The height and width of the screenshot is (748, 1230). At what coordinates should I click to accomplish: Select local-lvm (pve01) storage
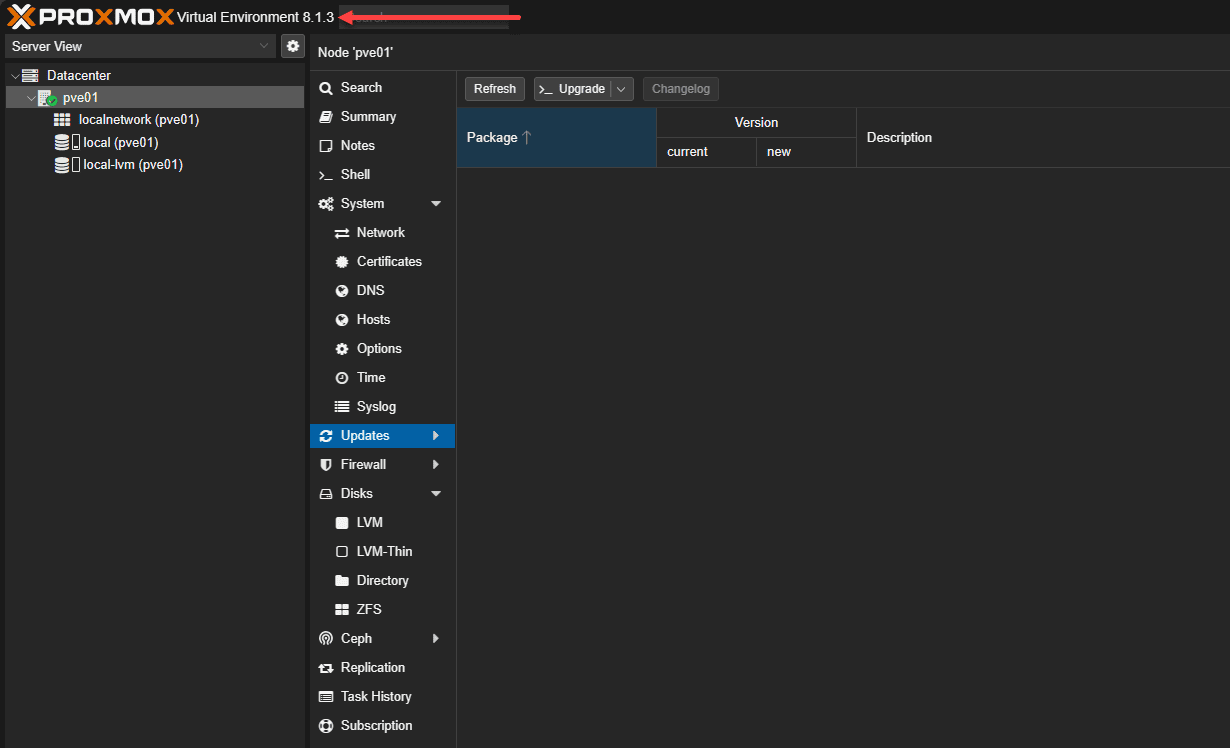(x=133, y=165)
